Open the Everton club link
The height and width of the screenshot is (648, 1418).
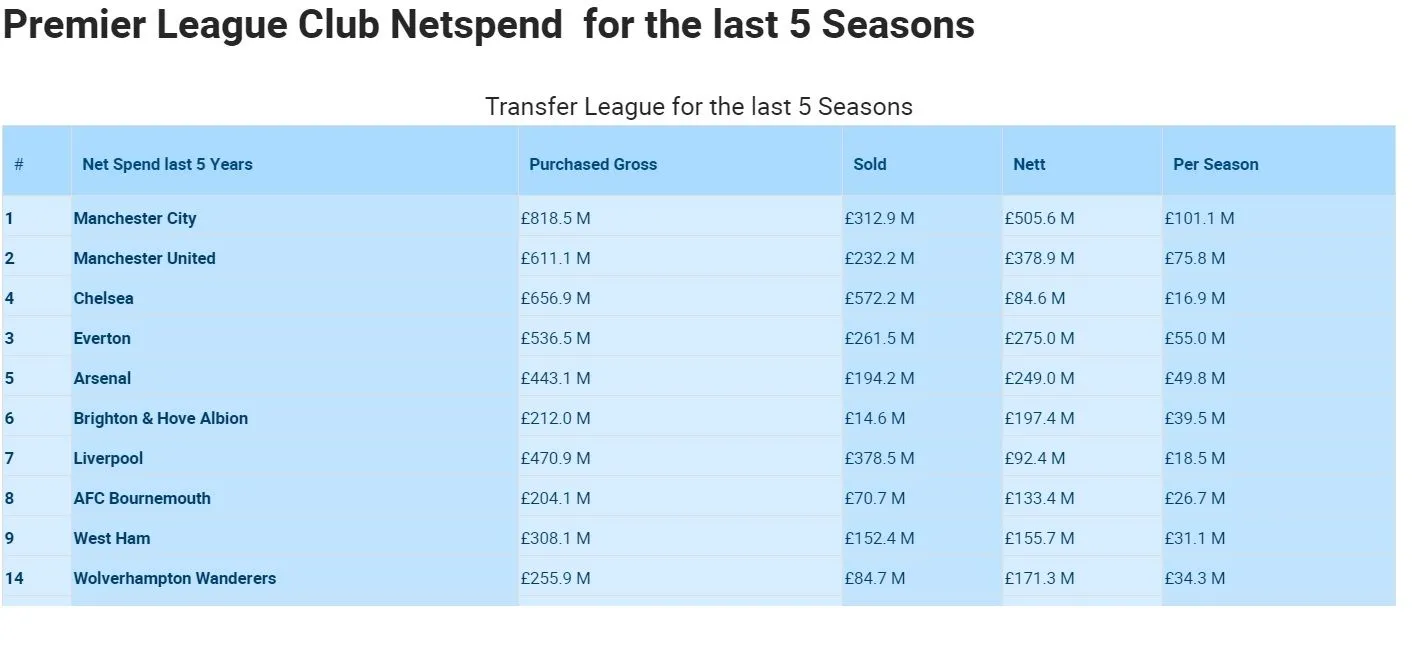pos(102,338)
